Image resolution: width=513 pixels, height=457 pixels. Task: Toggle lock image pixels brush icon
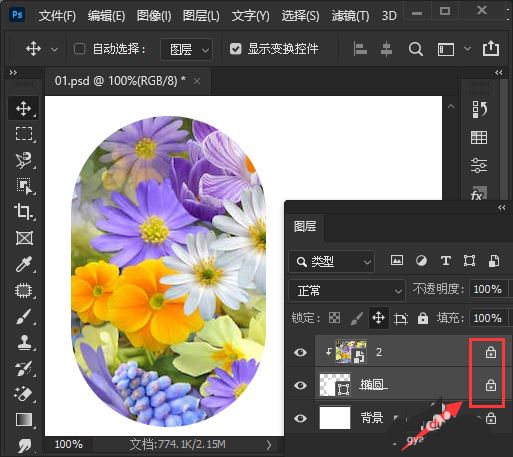pos(357,318)
